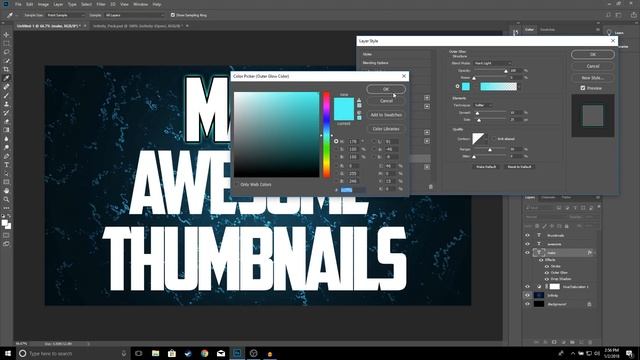Image resolution: width=640 pixels, height=360 pixels.
Task: Select the Zoom tool in toolbar
Action: tap(6, 199)
